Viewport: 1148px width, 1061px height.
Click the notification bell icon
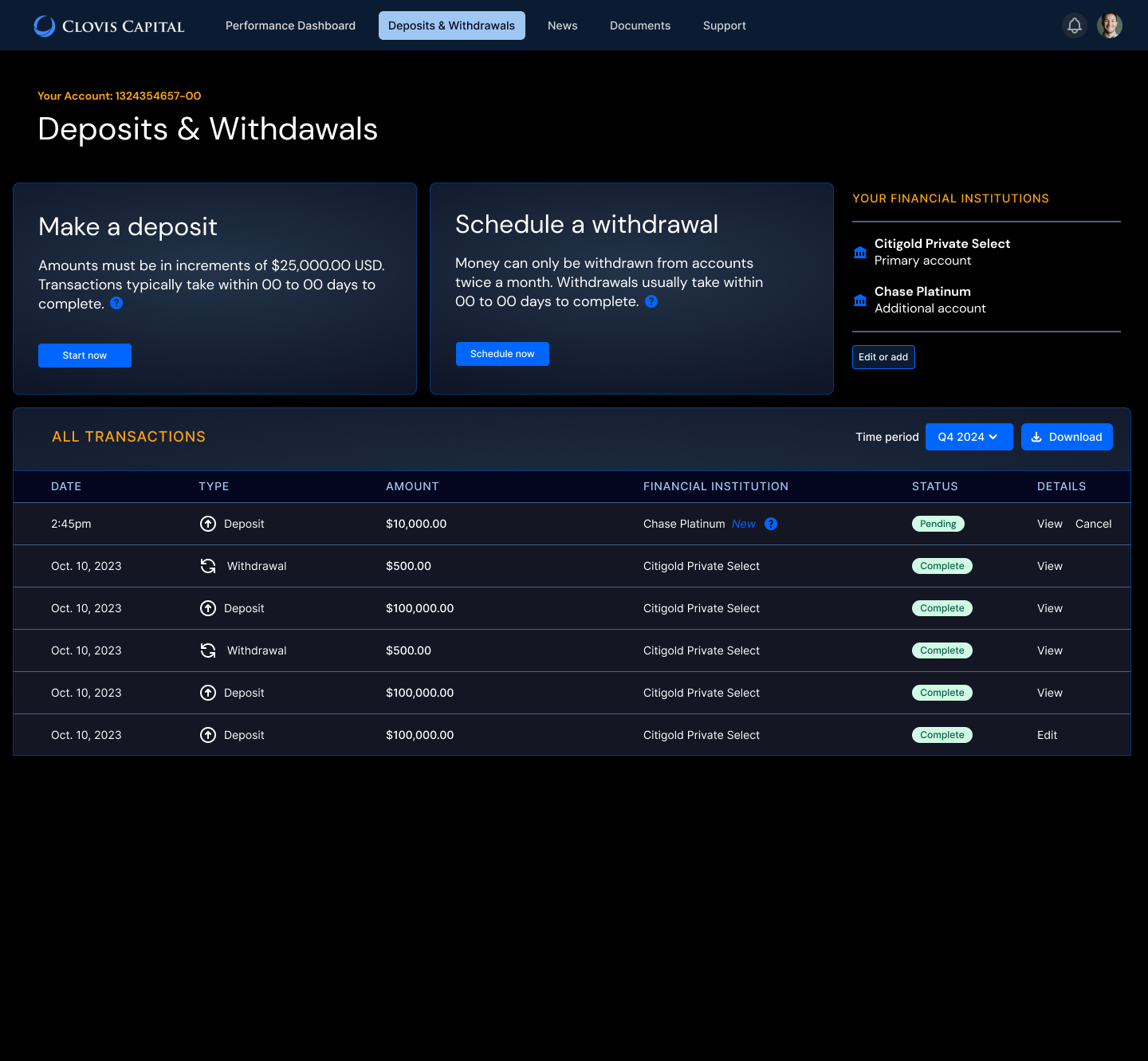pos(1074,26)
